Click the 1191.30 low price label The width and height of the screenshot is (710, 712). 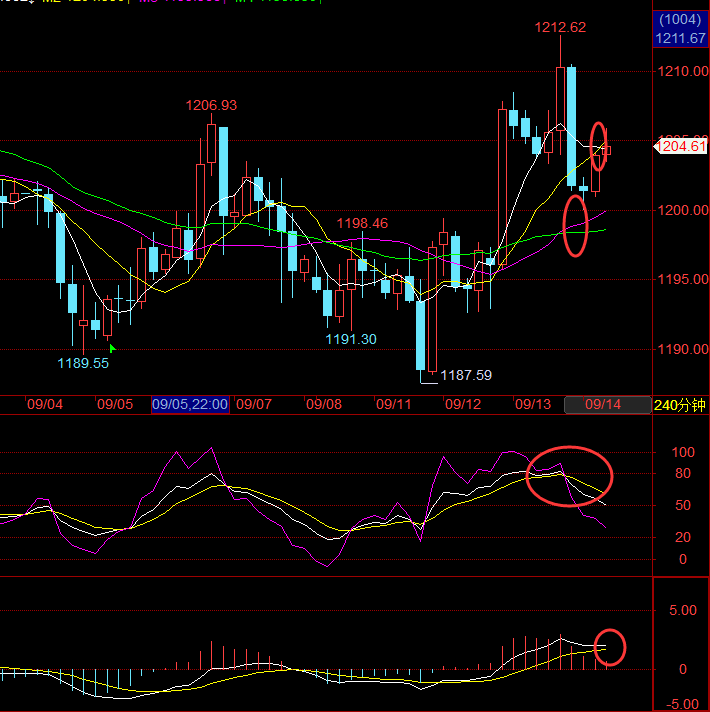click(351, 339)
